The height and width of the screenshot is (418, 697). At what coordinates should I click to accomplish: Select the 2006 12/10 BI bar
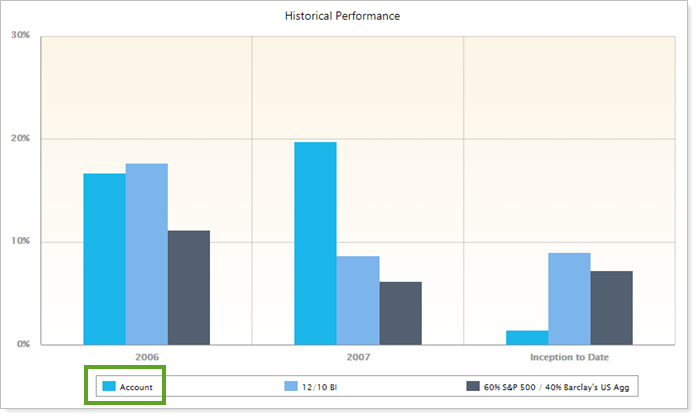tap(146, 254)
